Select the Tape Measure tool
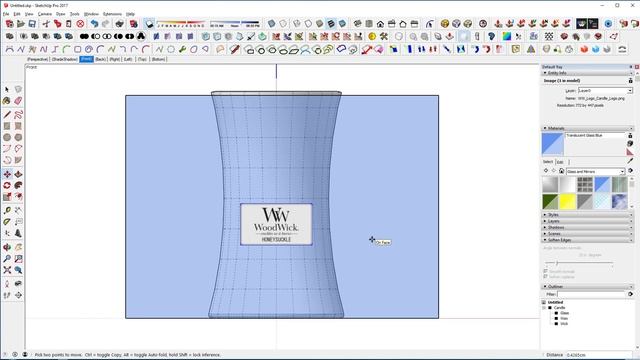This screenshot has width=640, height=360. point(7,211)
